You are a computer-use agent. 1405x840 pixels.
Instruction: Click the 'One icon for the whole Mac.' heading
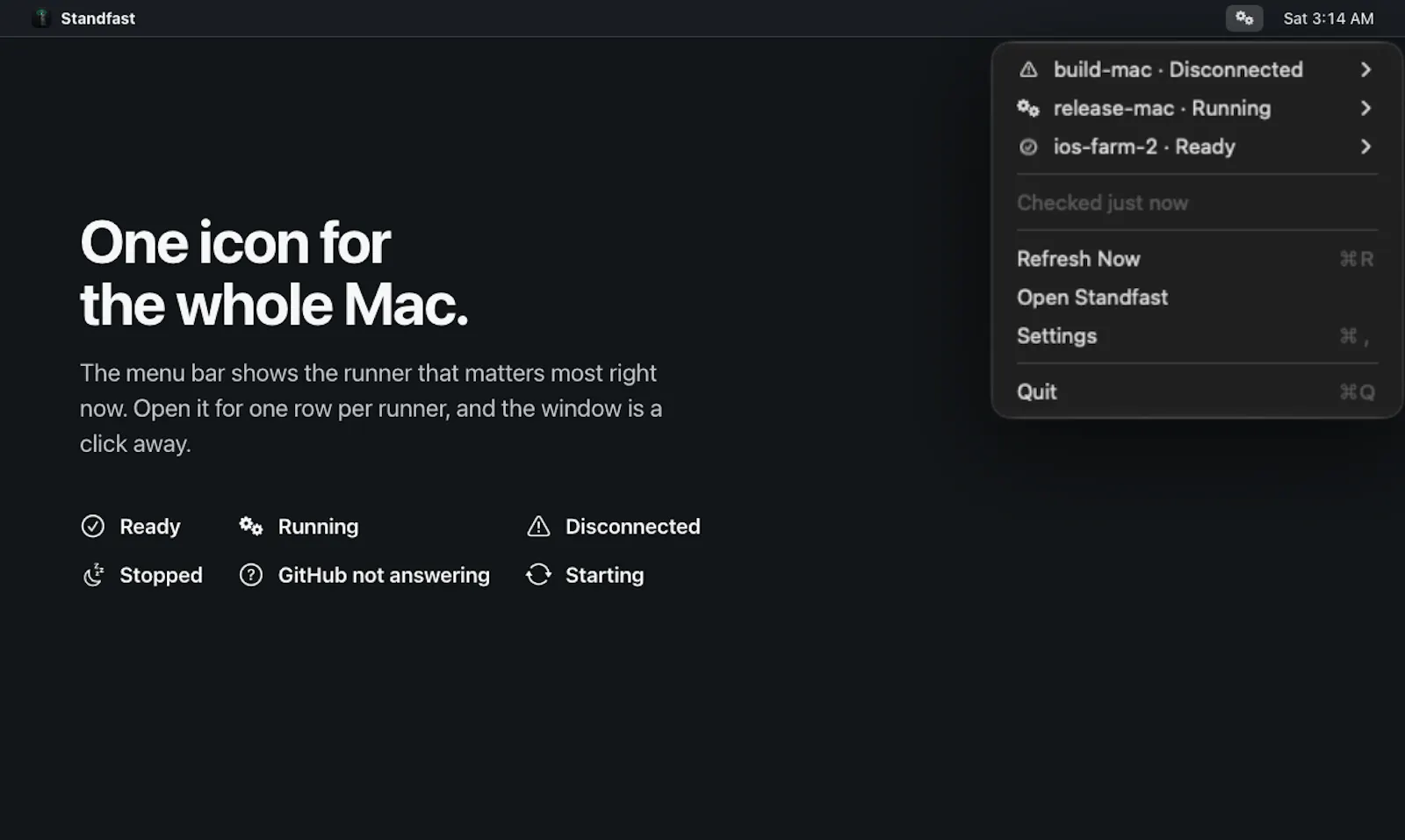[274, 273]
